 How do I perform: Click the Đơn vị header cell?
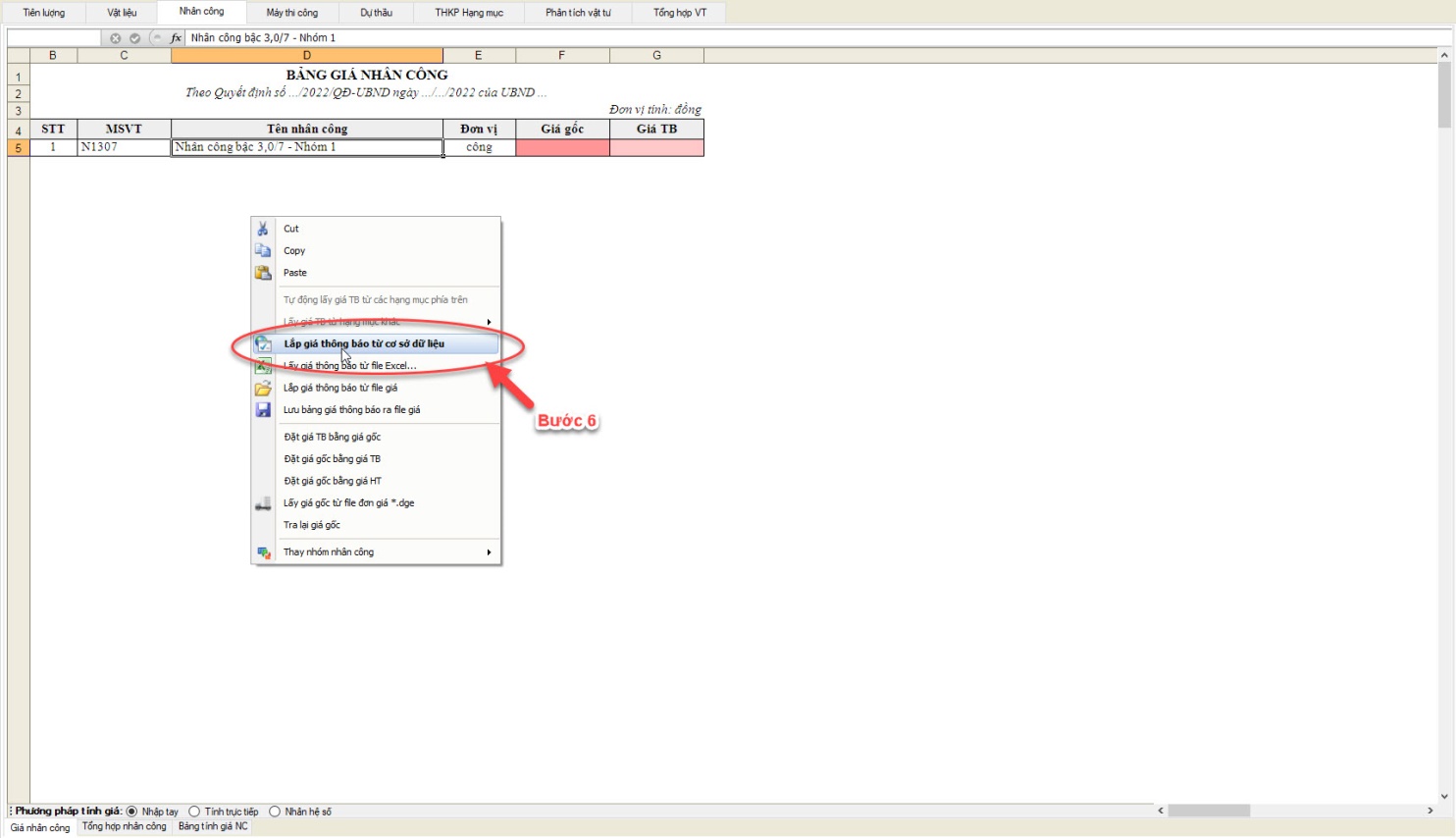[479, 129]
